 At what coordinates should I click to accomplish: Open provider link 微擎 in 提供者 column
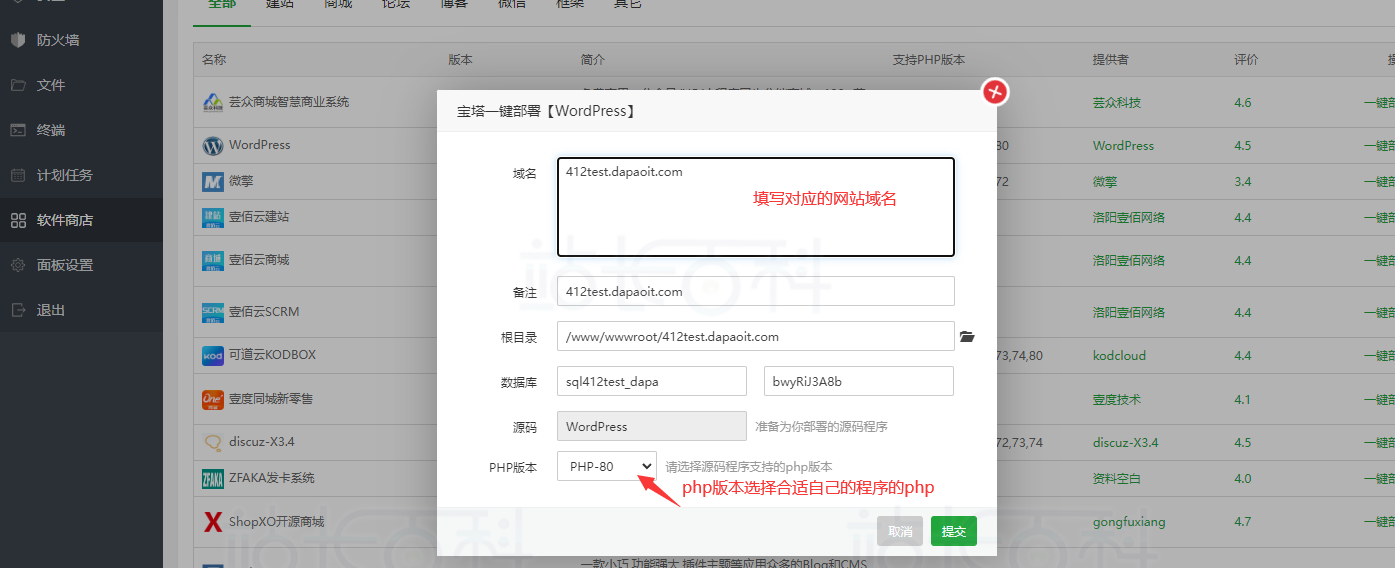(x=1105, y=182)
